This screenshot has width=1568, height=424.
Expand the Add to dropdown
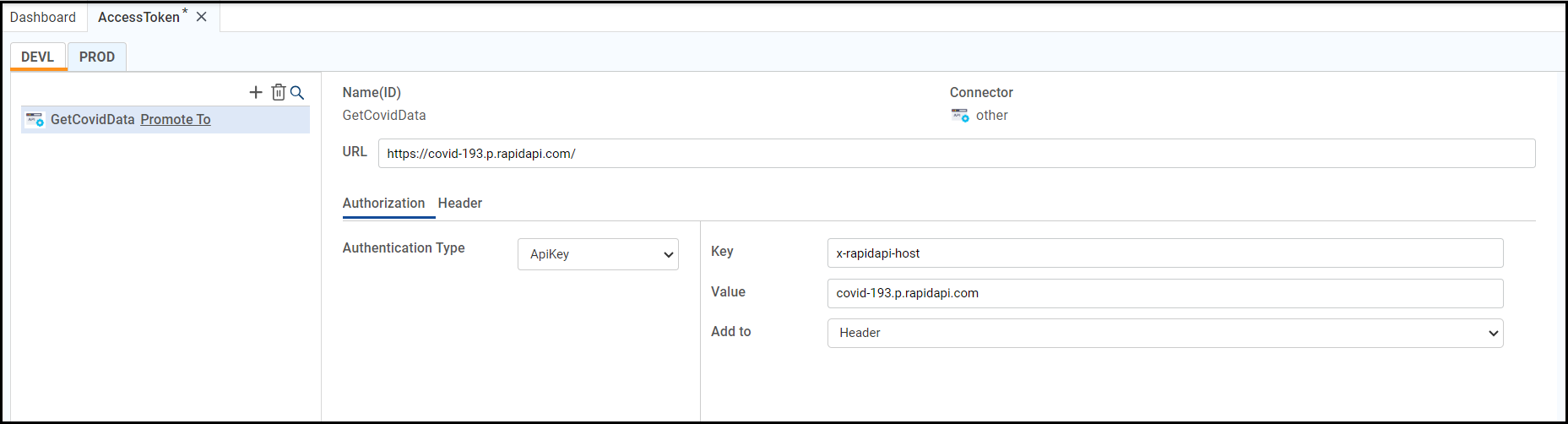click(x=1165, y=333)
